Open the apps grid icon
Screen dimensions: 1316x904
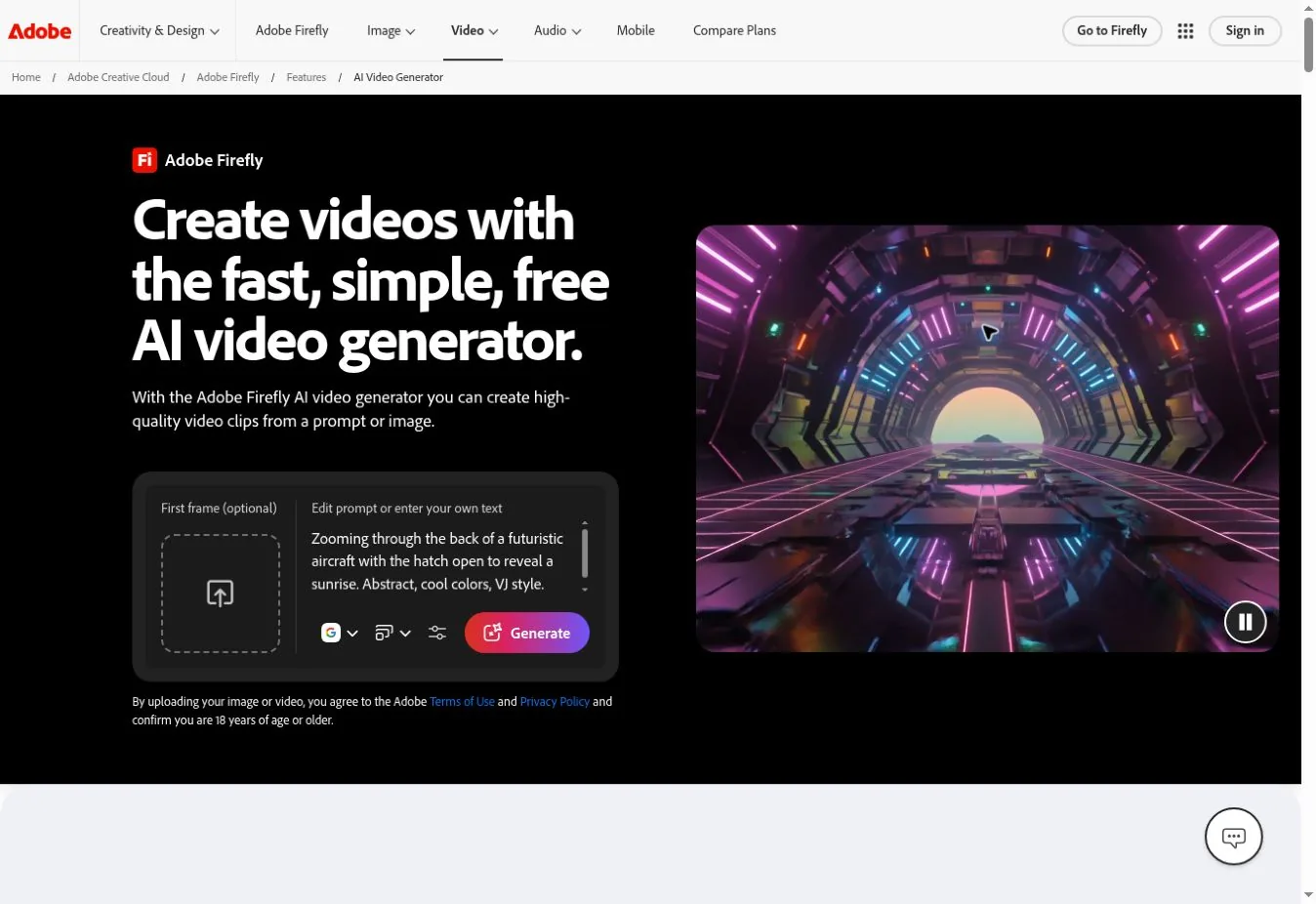pyautogui.click(x=1185, y=31)
